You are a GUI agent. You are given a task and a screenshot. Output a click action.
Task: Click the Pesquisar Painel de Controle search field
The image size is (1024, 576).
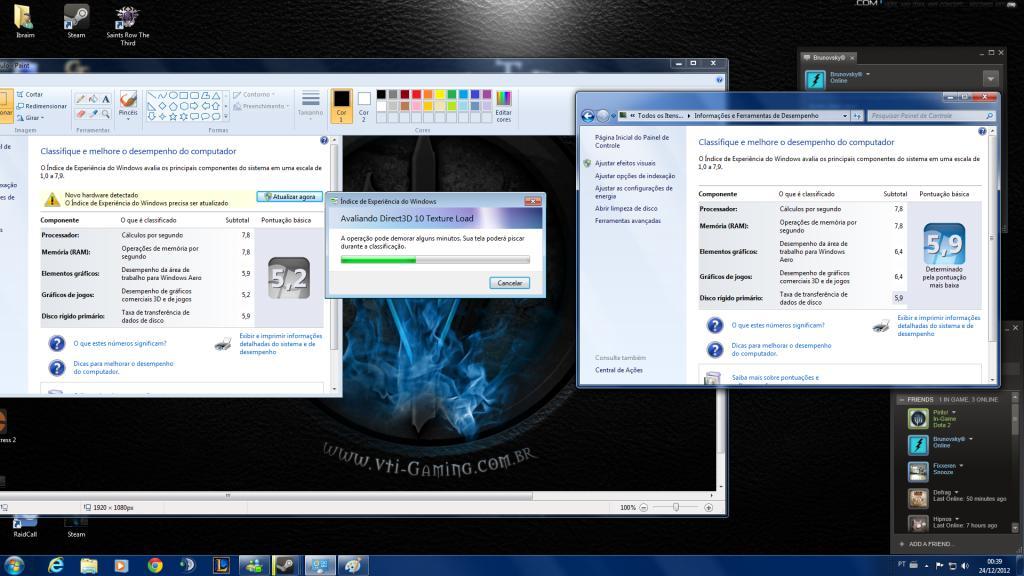click(932, 116)
